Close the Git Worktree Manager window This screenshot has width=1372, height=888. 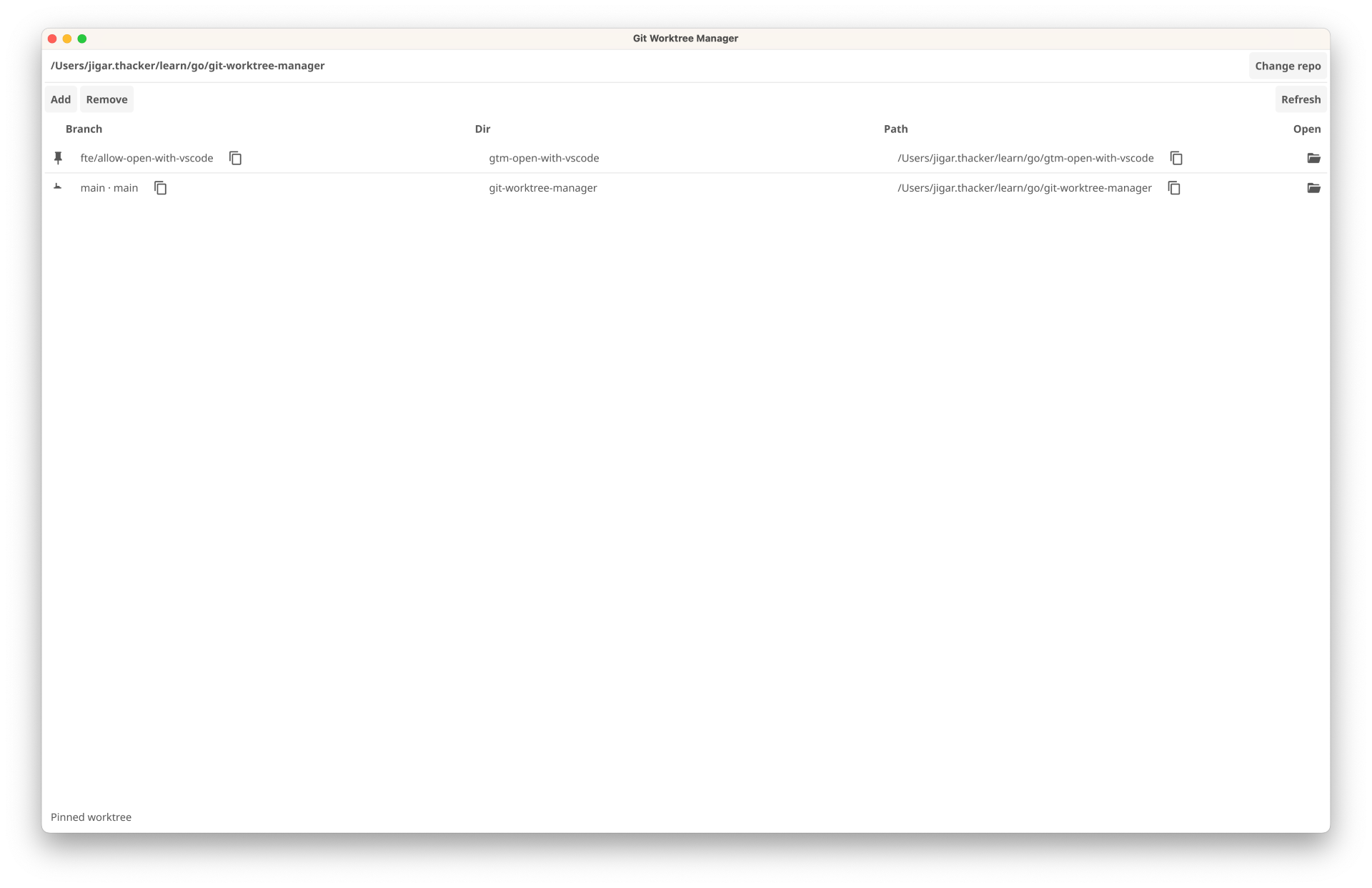pos(52,39)
